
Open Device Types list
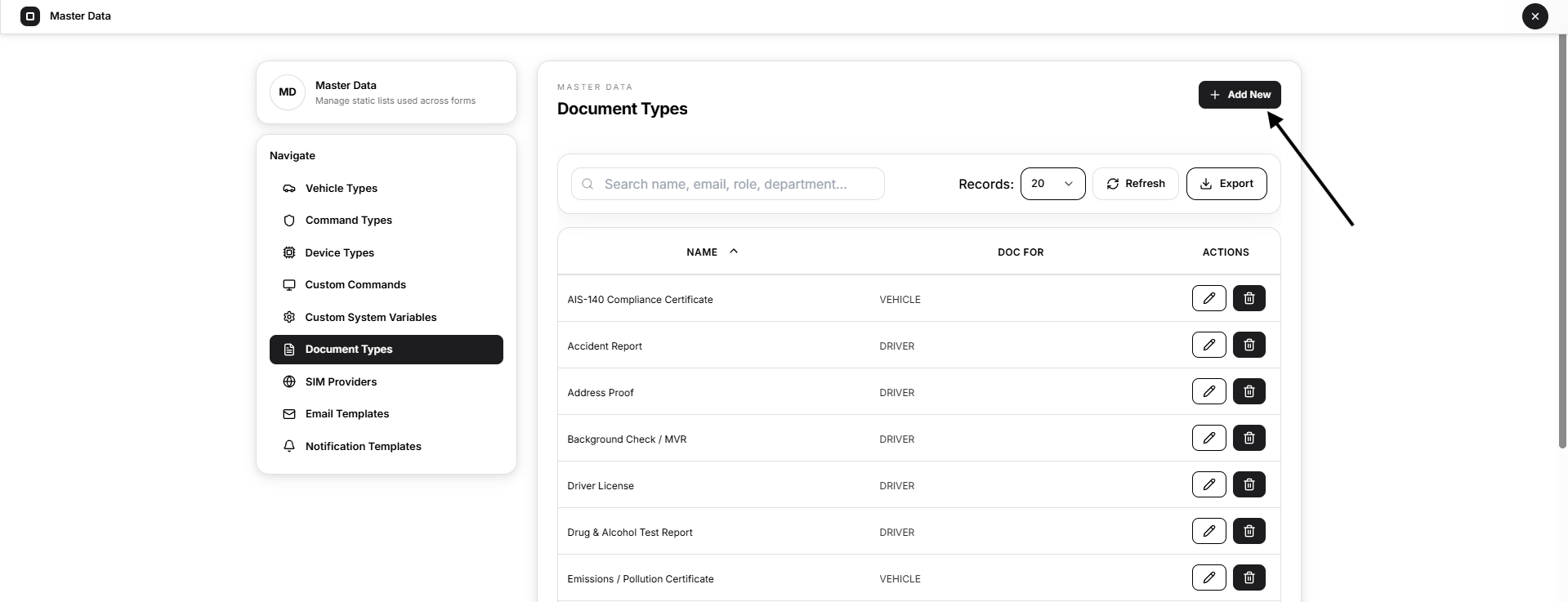[386, 252]
